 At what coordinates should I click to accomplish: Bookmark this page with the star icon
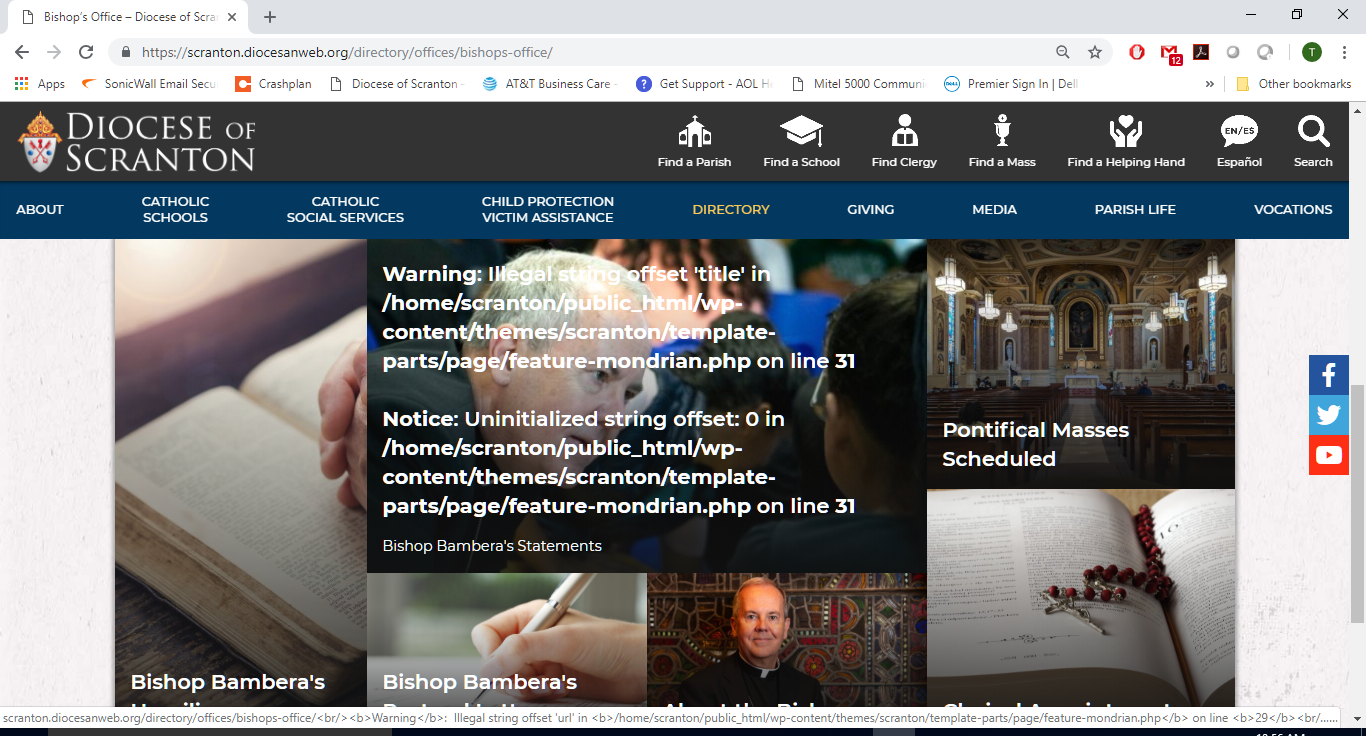coord(1095,52)
